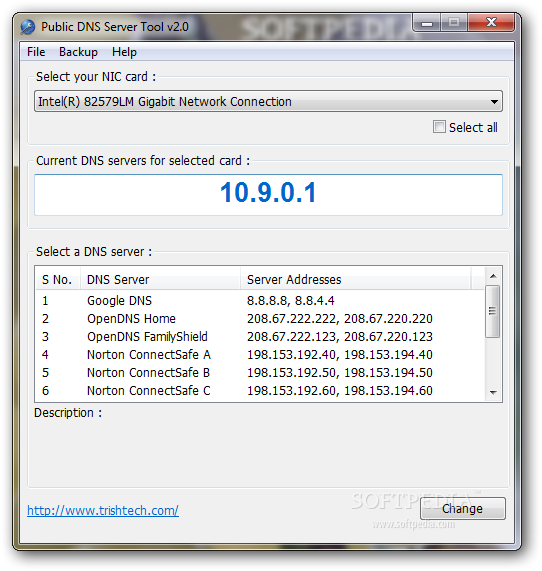Click the address 198.153.192.60, 198.153.194.60
This screenshot has width=542, height=571.
339,391
